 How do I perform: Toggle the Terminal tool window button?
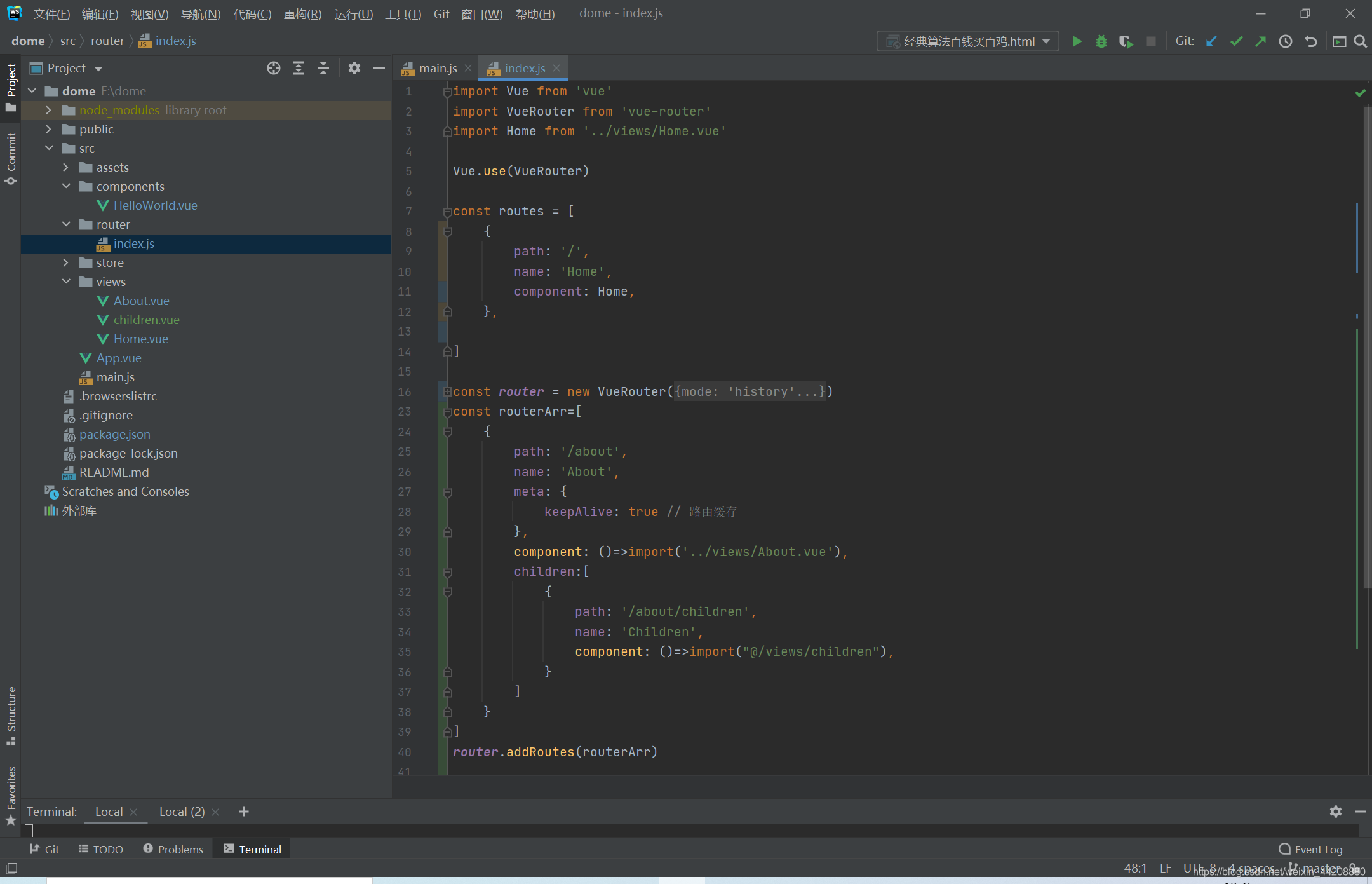point(253,849)
